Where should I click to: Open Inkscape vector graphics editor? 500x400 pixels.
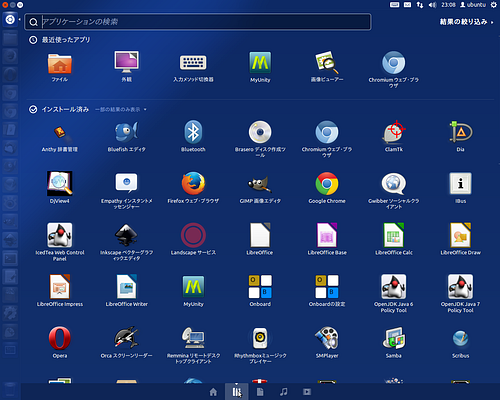(x=126, y=235)
